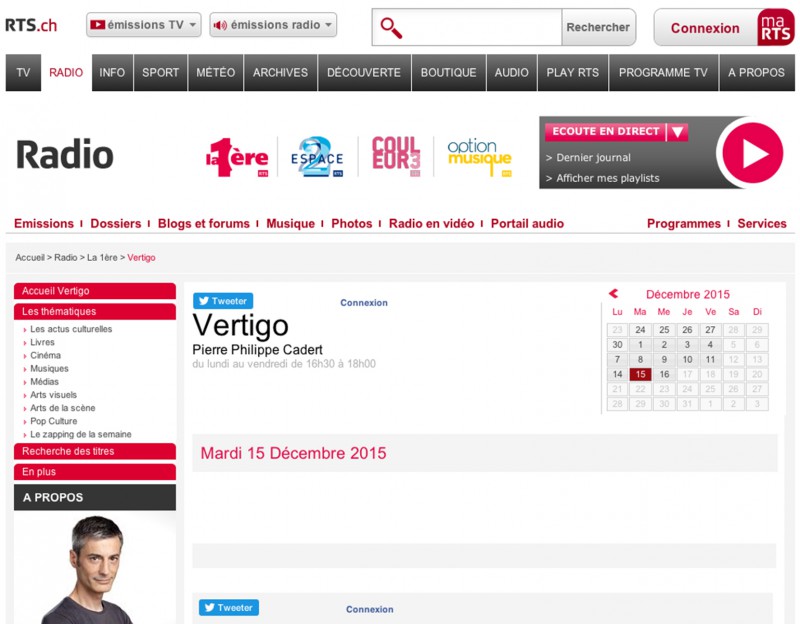Click Accueil breadcrumb

click(30, 258)
